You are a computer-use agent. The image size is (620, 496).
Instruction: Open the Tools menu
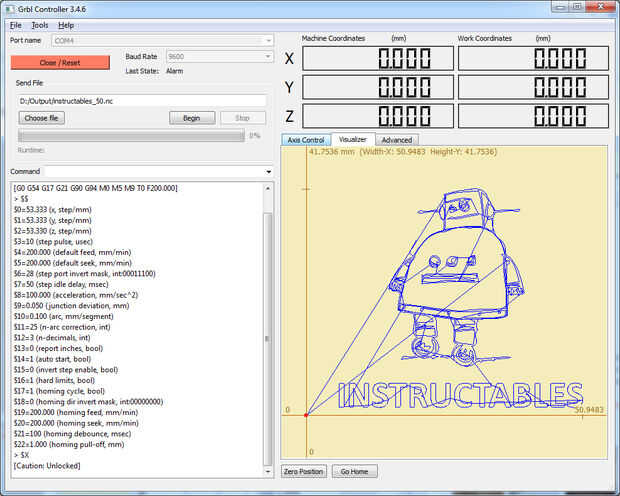point(40,25)
